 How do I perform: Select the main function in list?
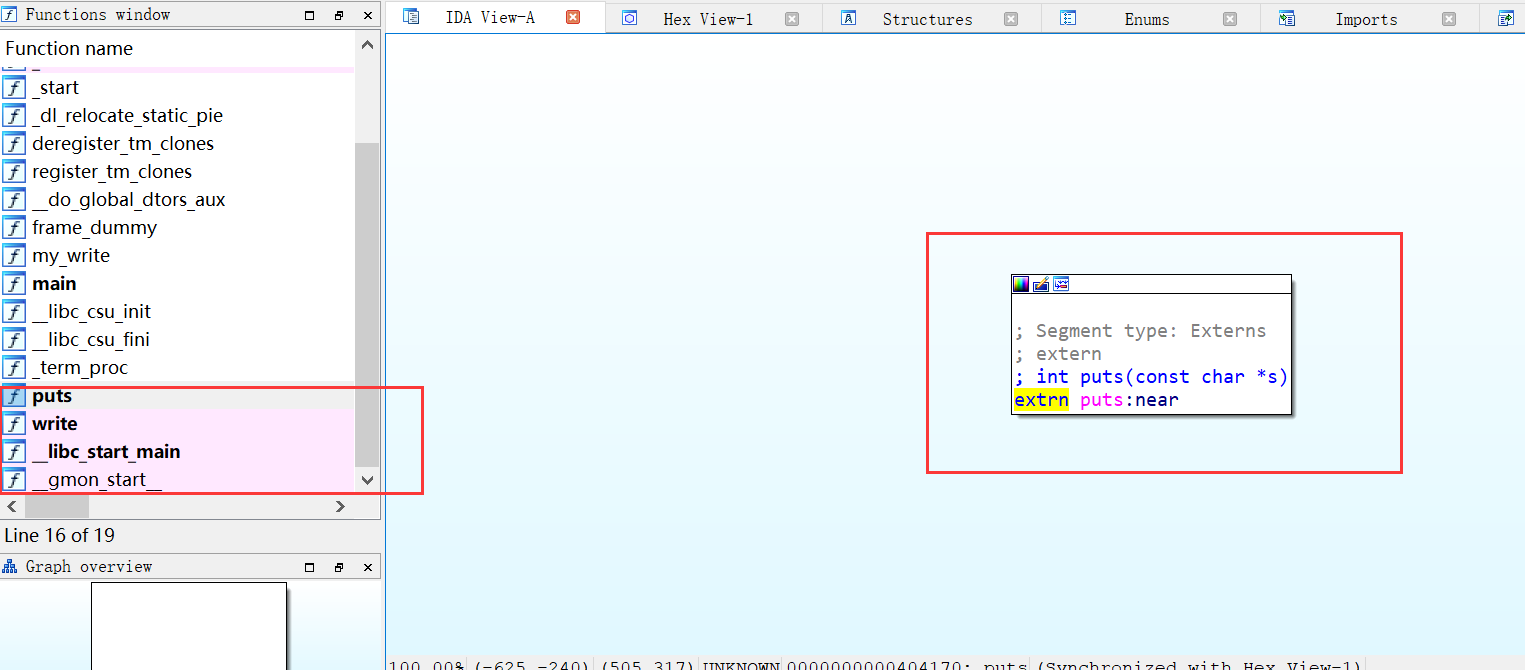click(54, 284)
